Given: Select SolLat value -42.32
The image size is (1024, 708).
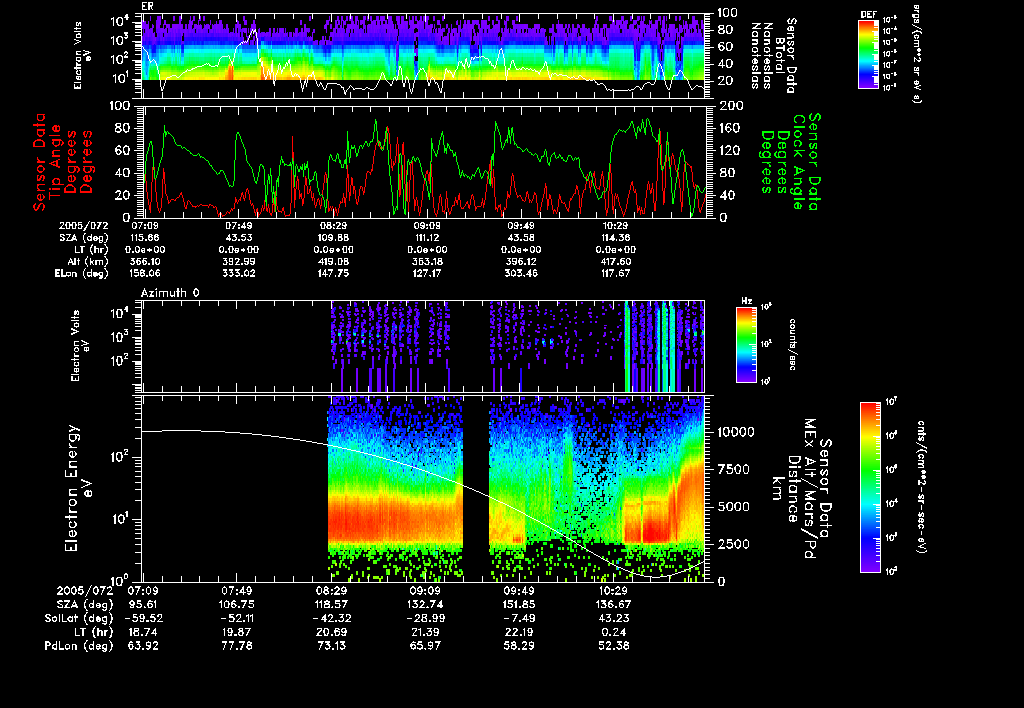Looking at the screenshot, I should pyautogui.click(x=331, y=619).
